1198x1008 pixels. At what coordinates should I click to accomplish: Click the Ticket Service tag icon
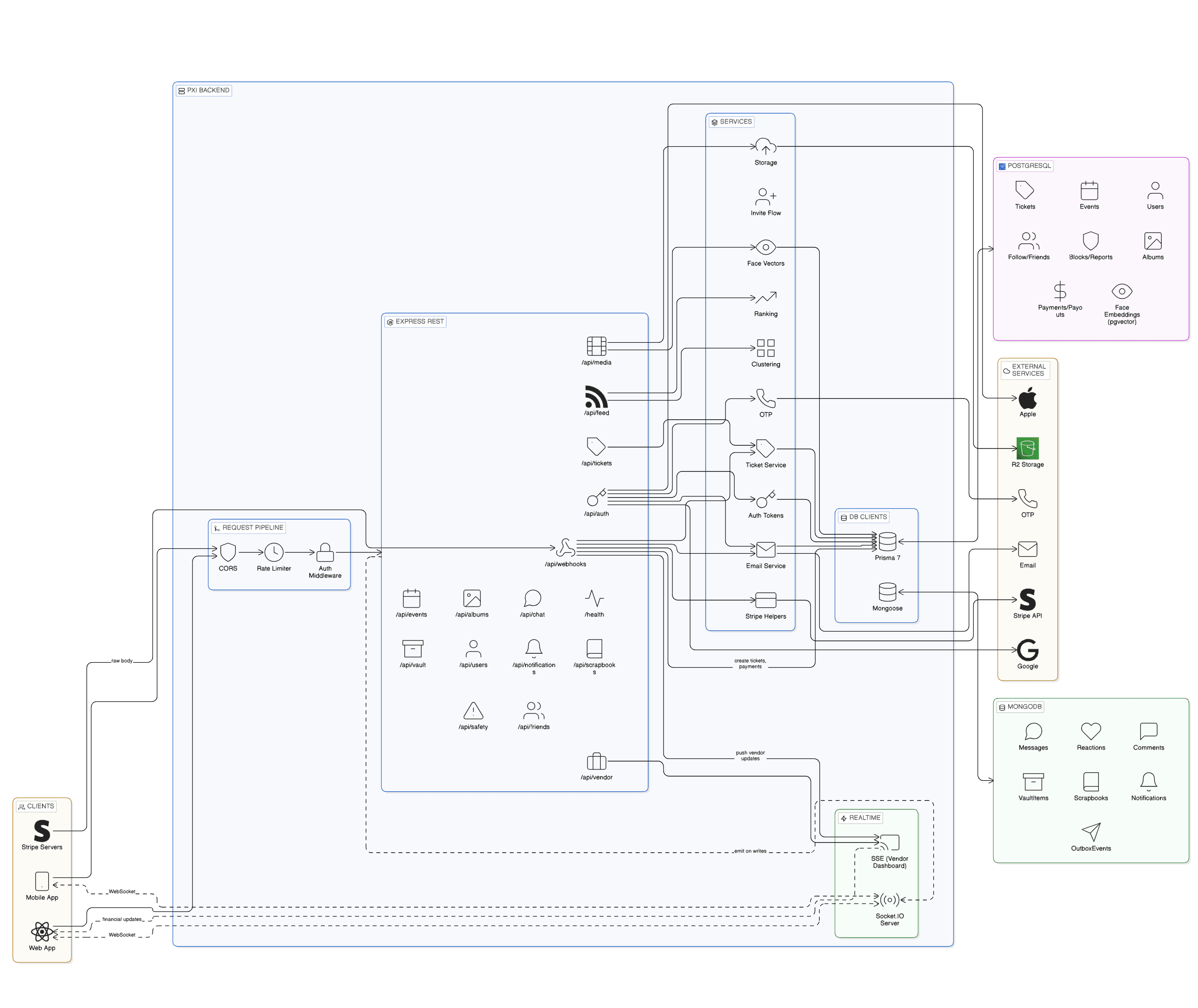click(x=765, y=448)
